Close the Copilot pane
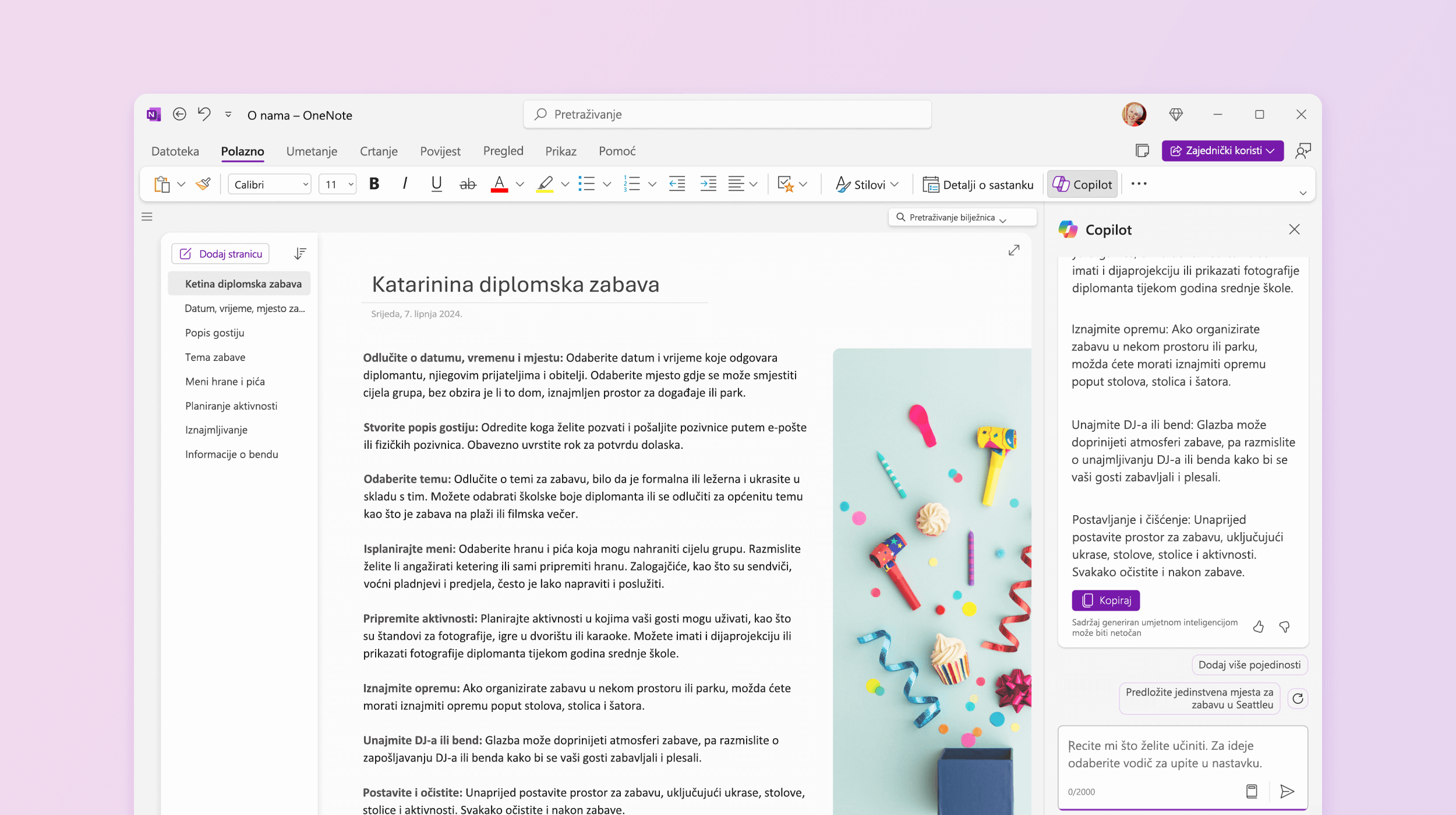The image size is (1456, 815). tap(1294, 229)
